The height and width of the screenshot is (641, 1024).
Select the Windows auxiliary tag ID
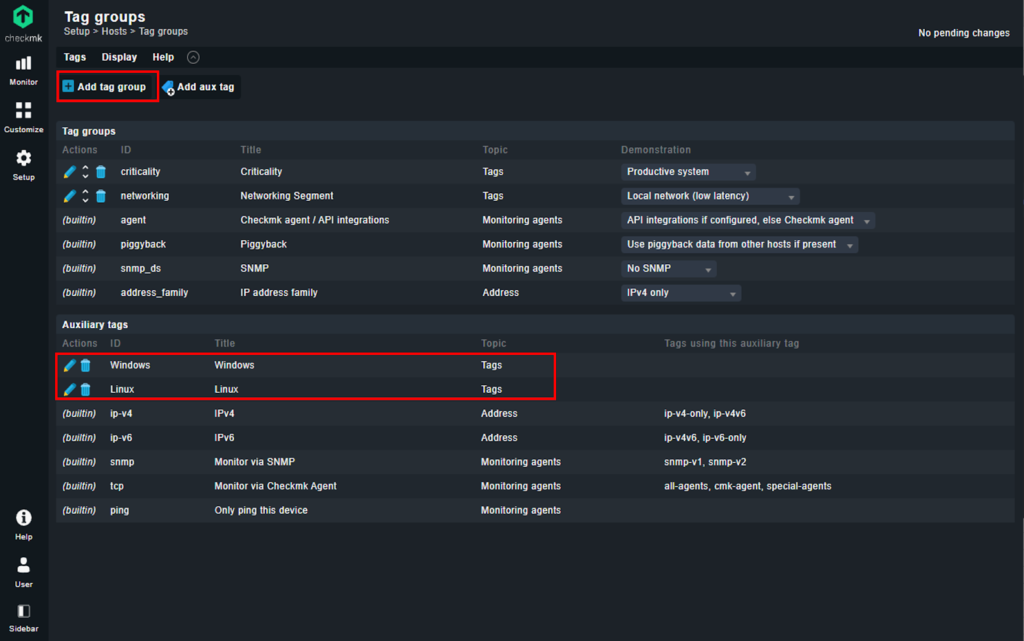pos(130,365)
